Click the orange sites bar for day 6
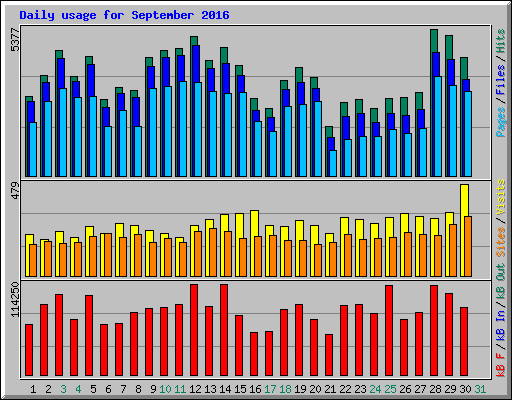 tap(108, 255)
